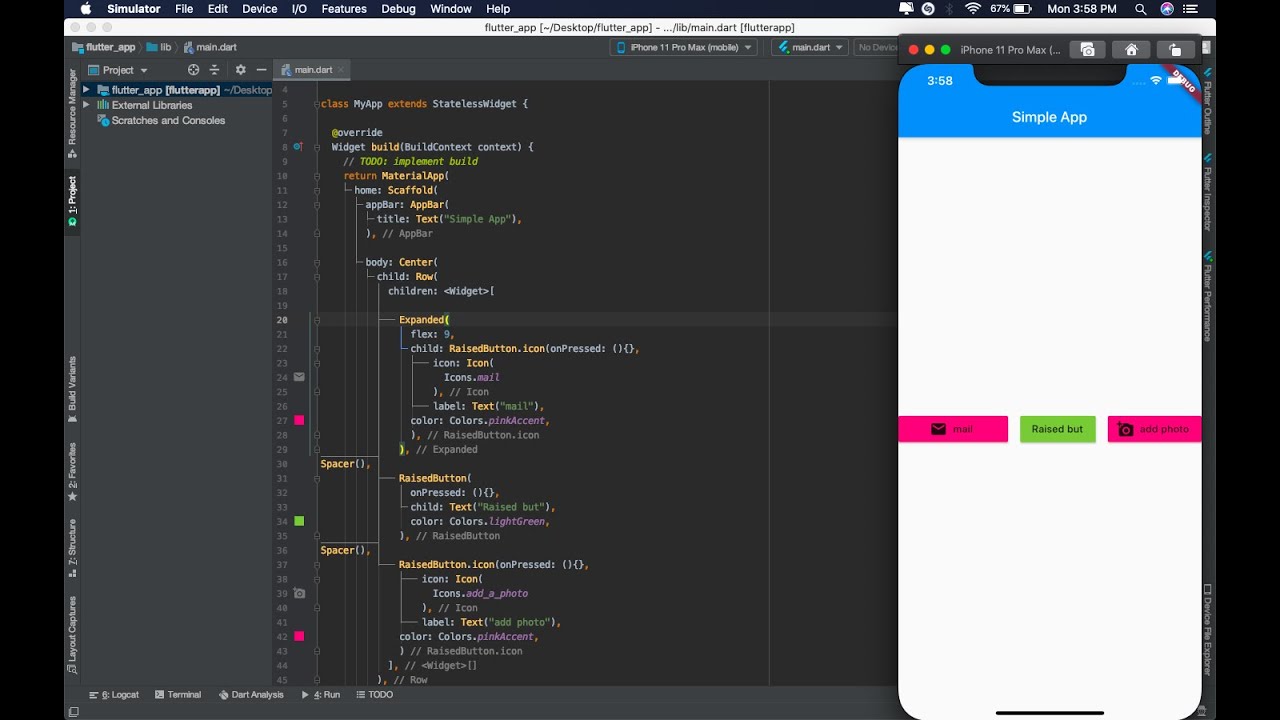
Task: Open the 6: Logcat tool window
Action: (114, 694)
